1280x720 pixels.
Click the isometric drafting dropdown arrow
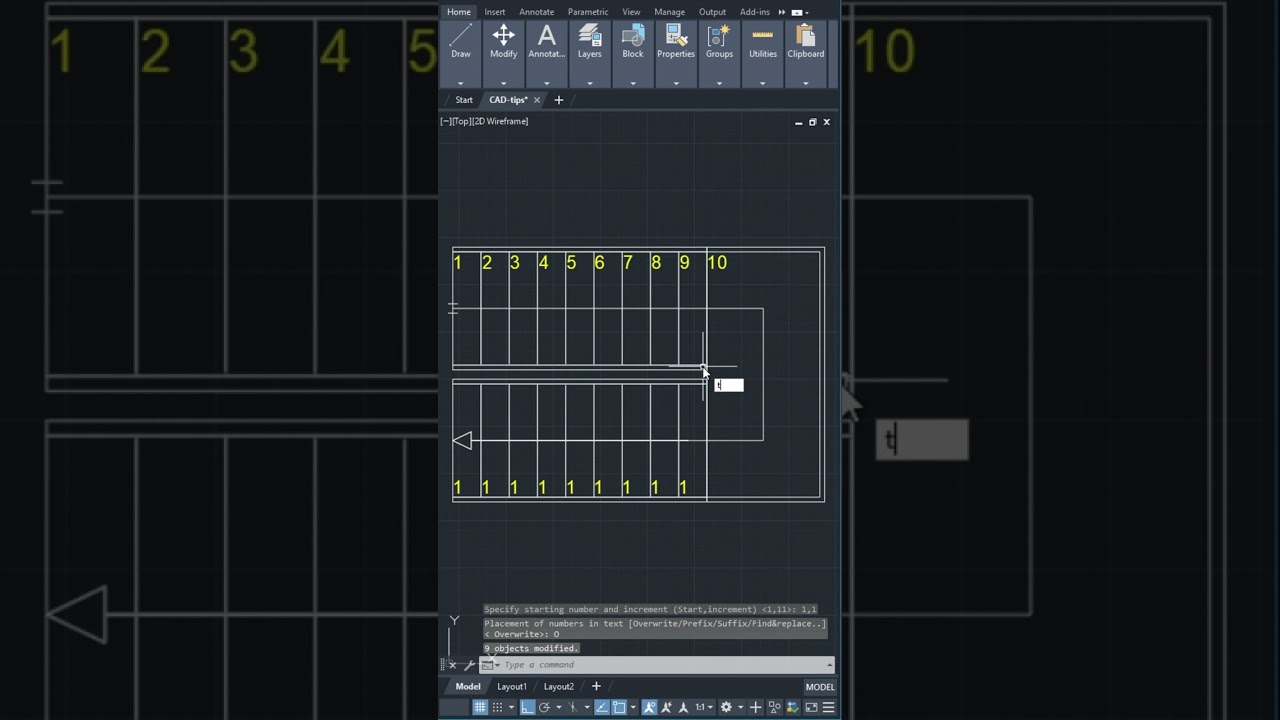(x=587, y=707)
